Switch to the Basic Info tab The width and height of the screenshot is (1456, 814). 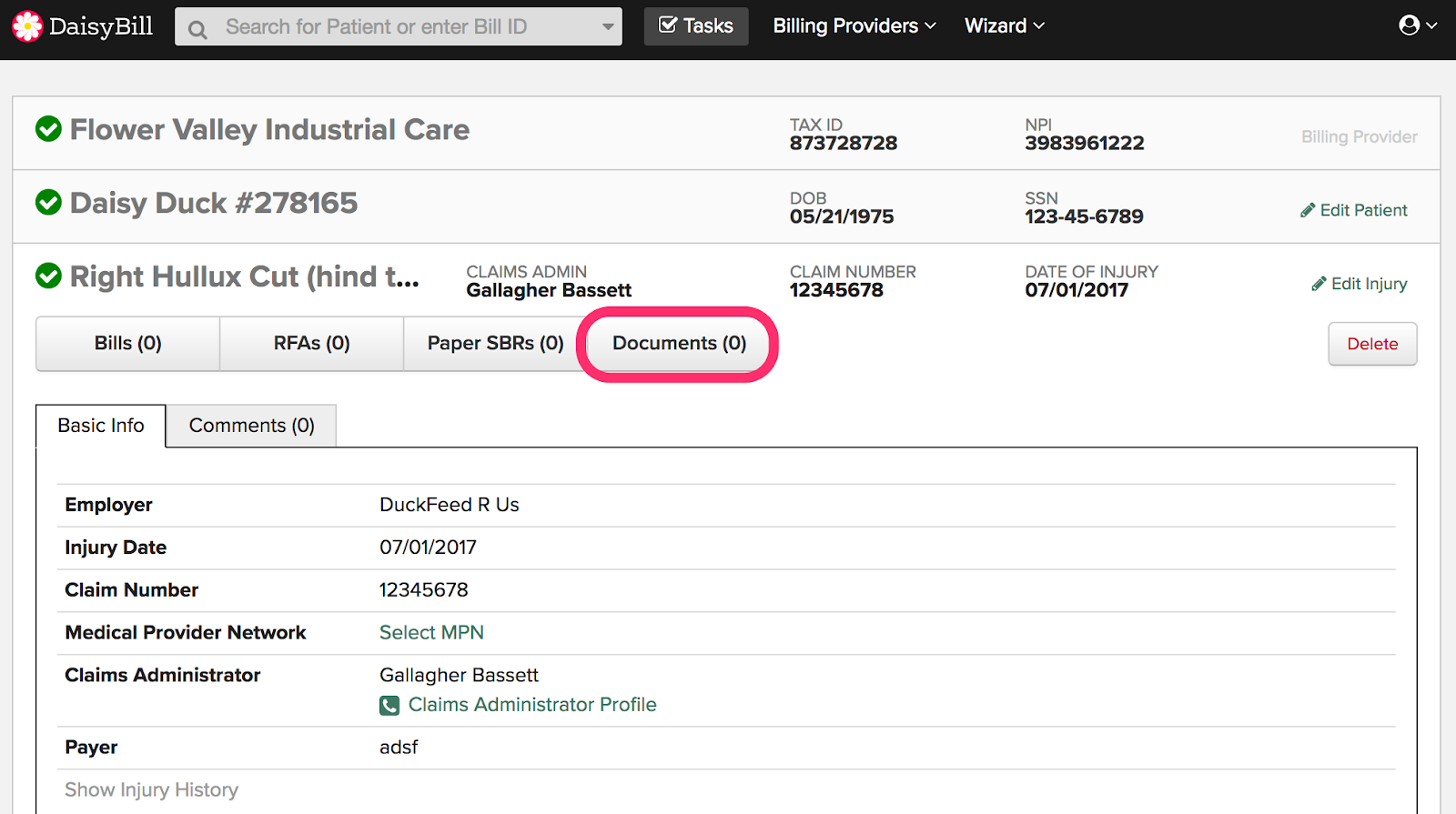point(101,426)
